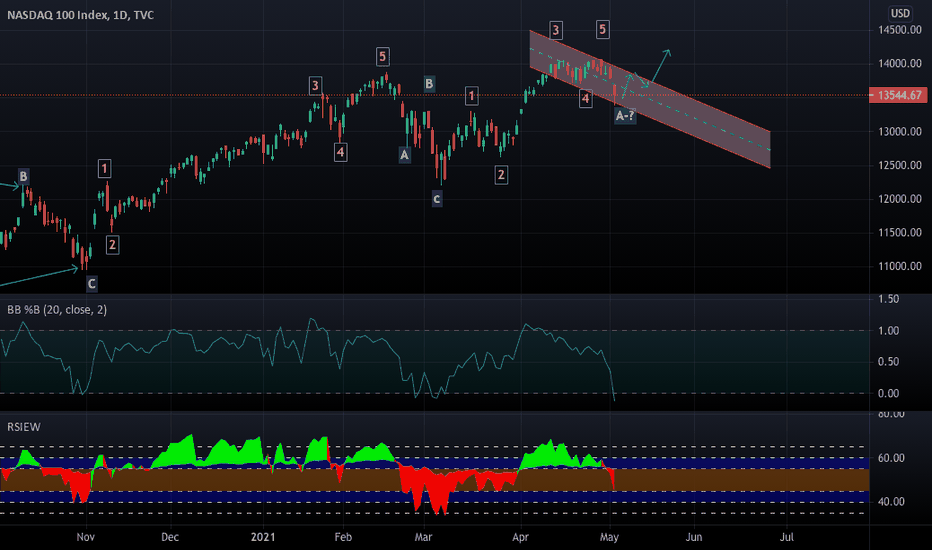Click the 1.50 value on BB %B scale

coord(889,299)
